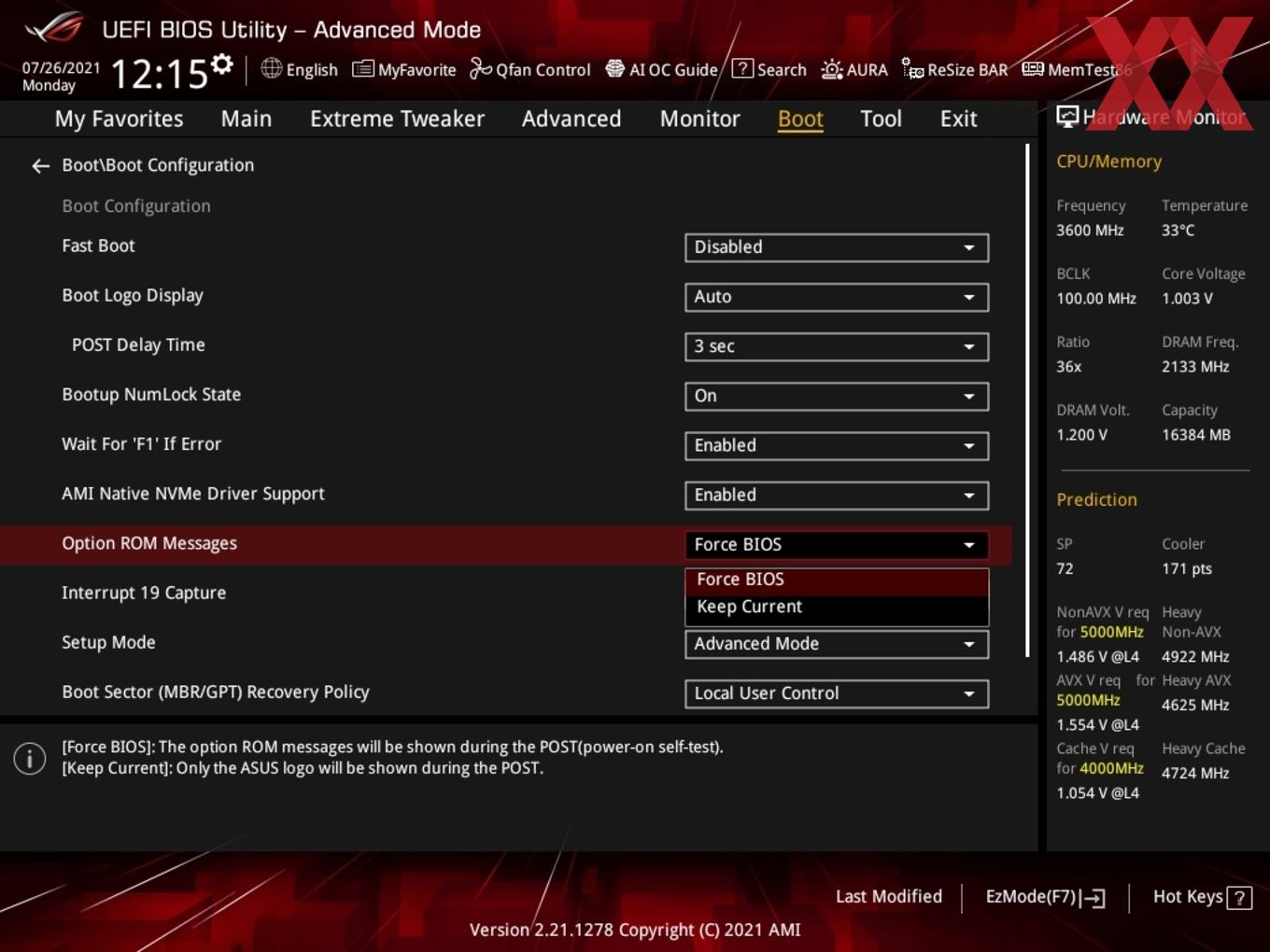Click the Option ROM Messages label

(x=149, y=543)
